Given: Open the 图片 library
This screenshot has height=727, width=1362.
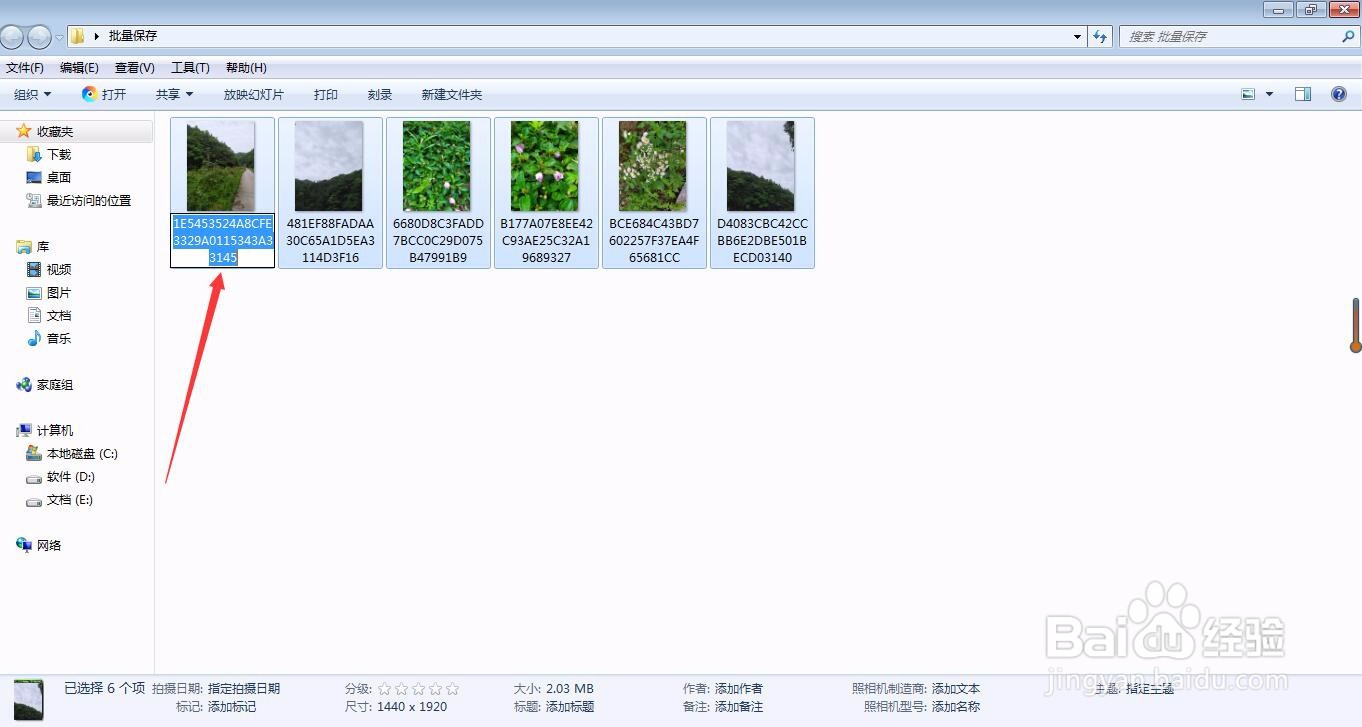Looking at the screenshot, I should 58,292.
